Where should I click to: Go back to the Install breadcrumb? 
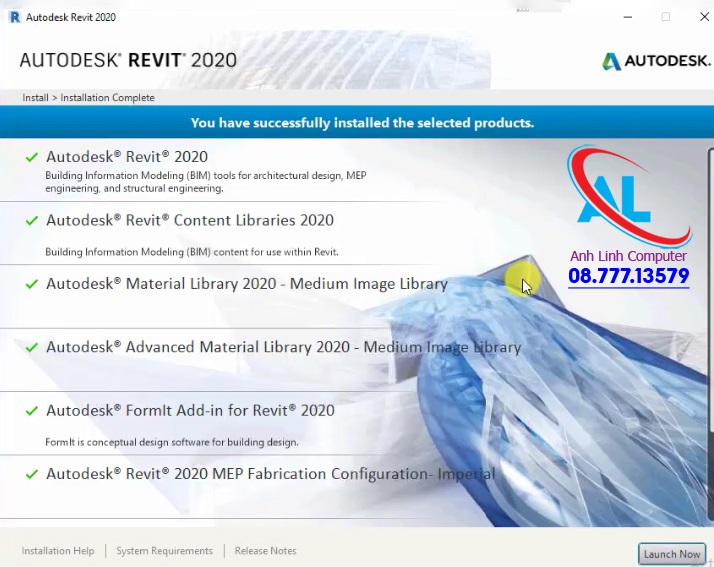point(35,98)
